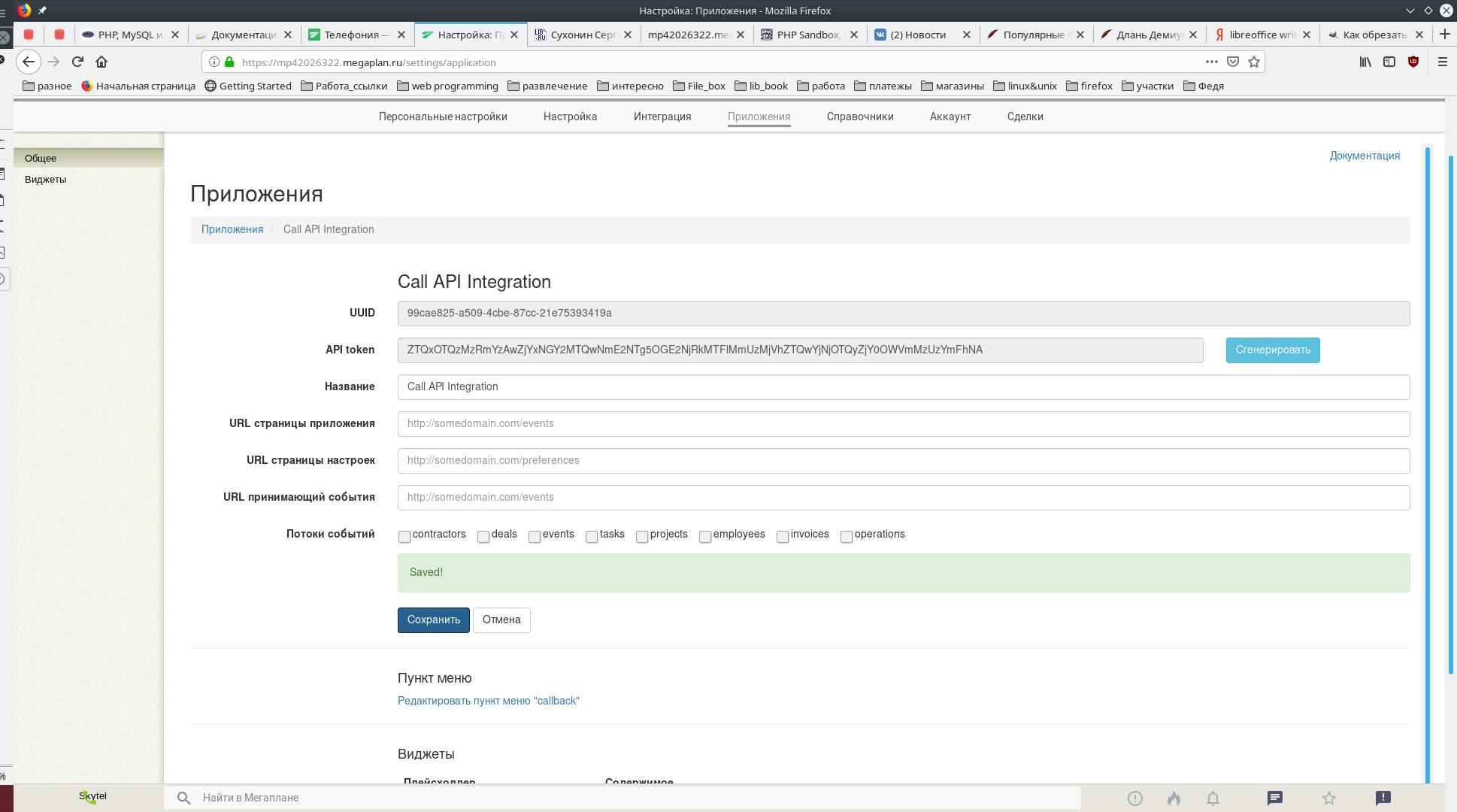This screenshot has height=812, width=1457.
Task: Save page to Pocket icon
Action: (1233, 62)
